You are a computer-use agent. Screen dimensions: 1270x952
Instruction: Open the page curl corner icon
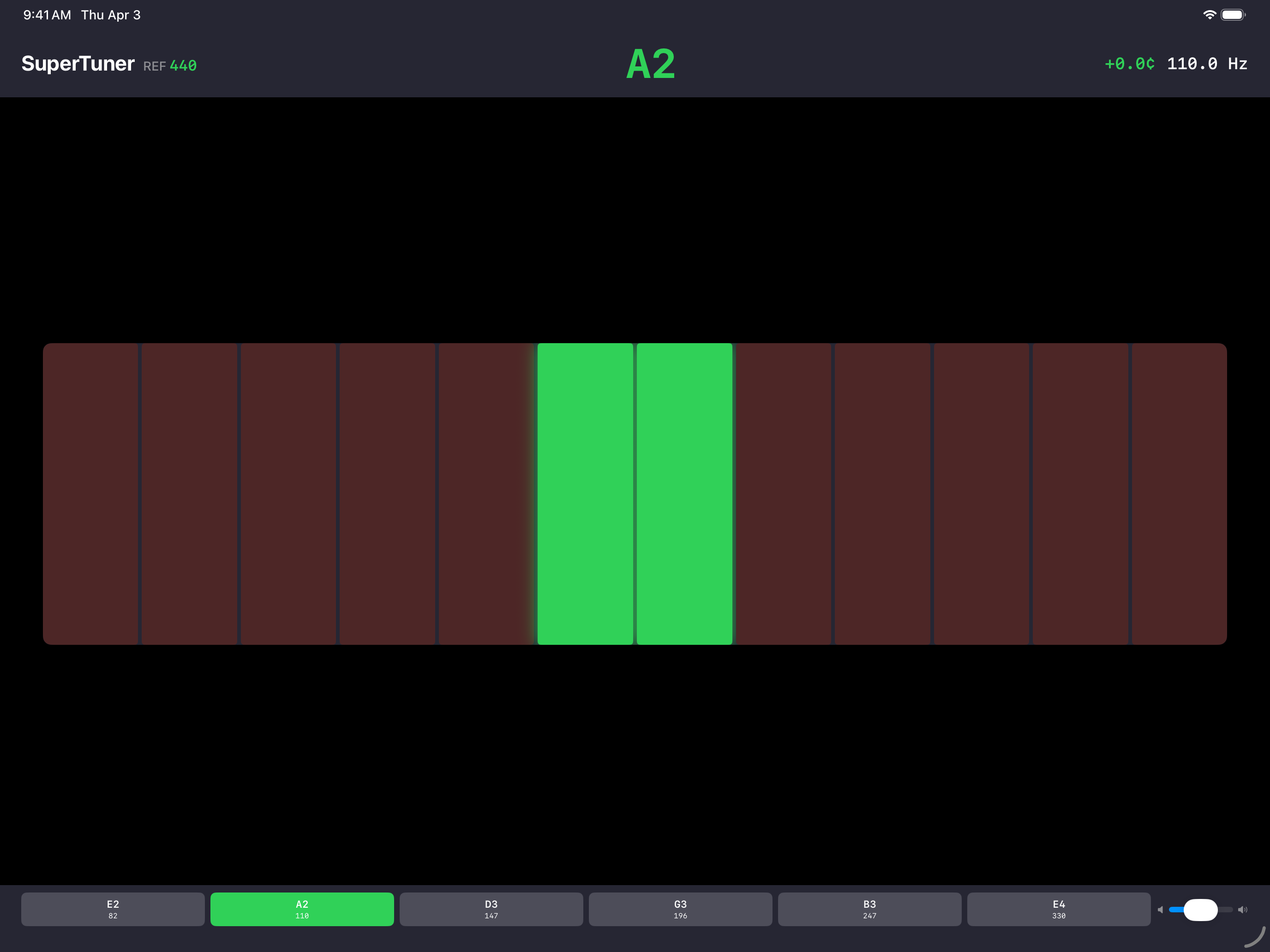pos(1255,937)
